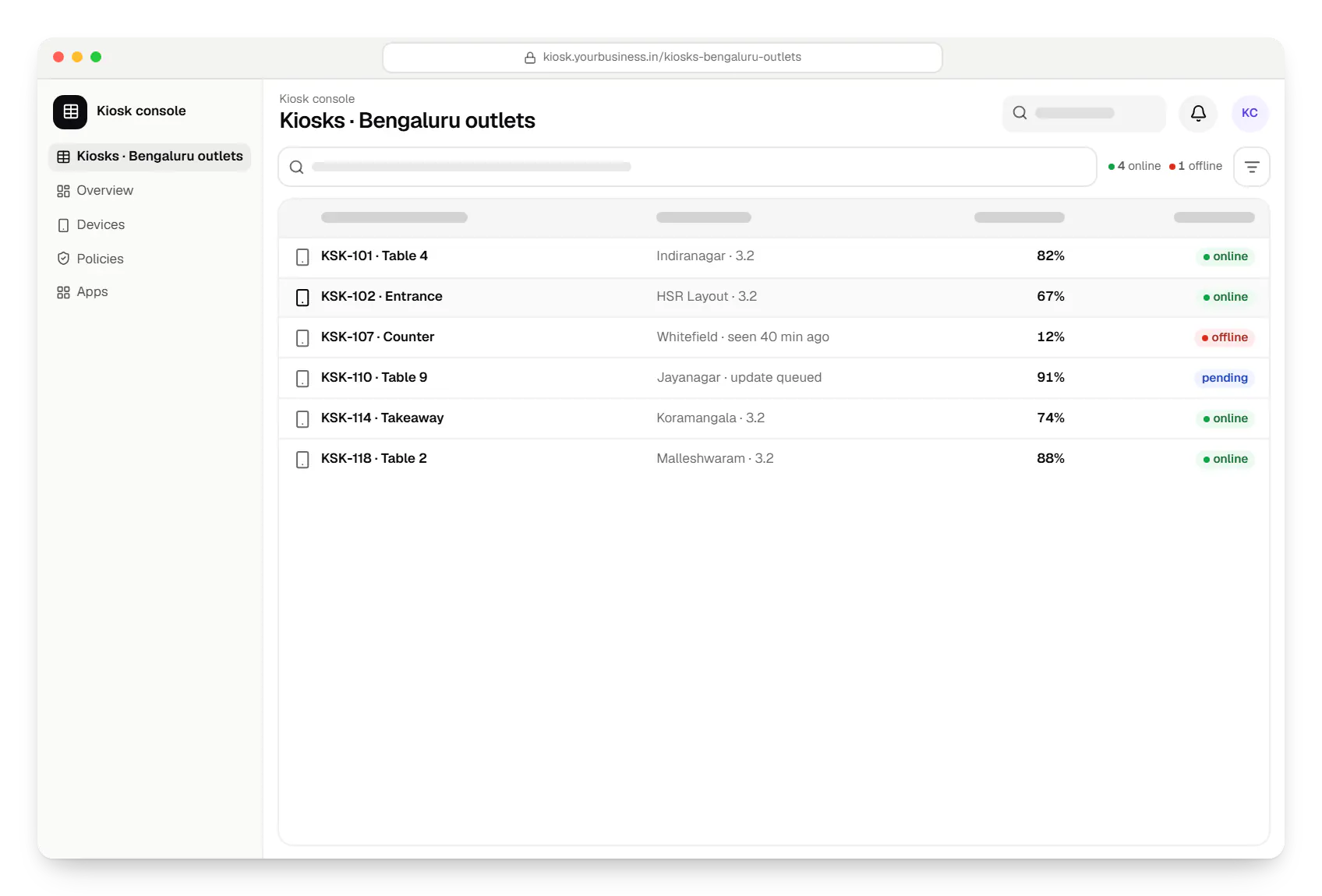Switch to the Apps section

pyautogui.click(x=150, y=292)
